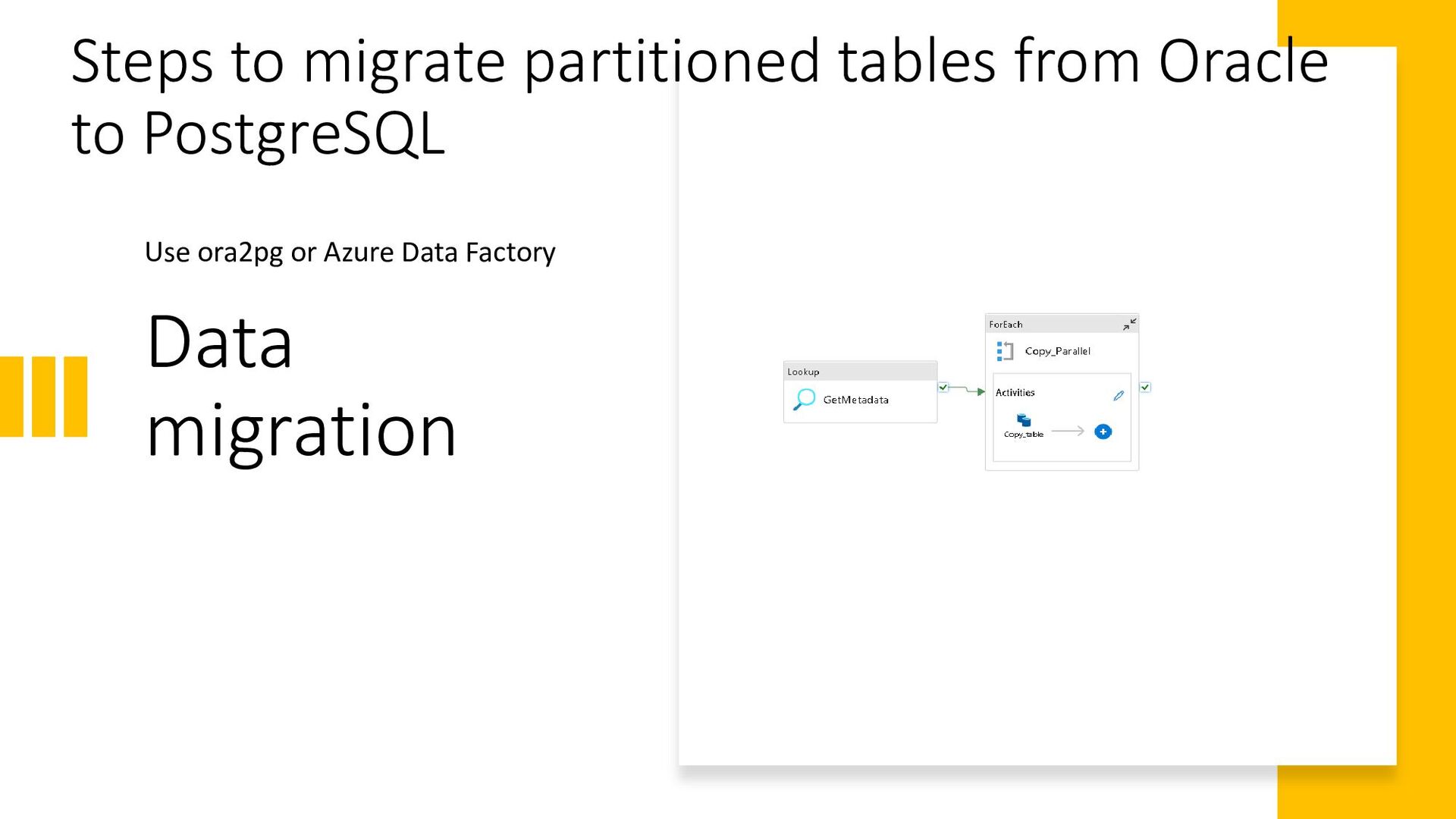The image size is (1456, 819).
Task: Click the success checkmark right of ForEach
Action: (1145, 387)
